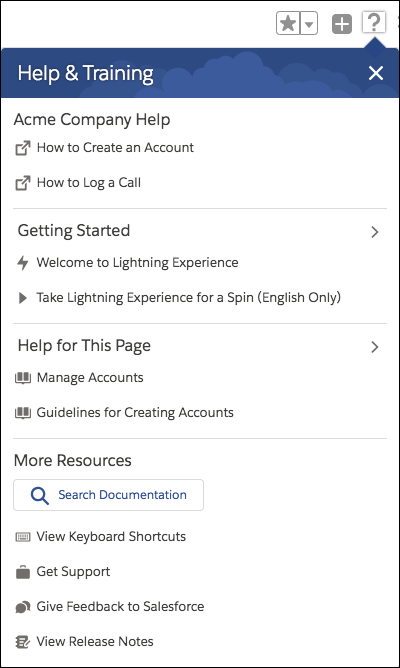Click chat bubbles icon beside Give Feedback
This screenshot has width=400, height=668.
pos(23,607)
